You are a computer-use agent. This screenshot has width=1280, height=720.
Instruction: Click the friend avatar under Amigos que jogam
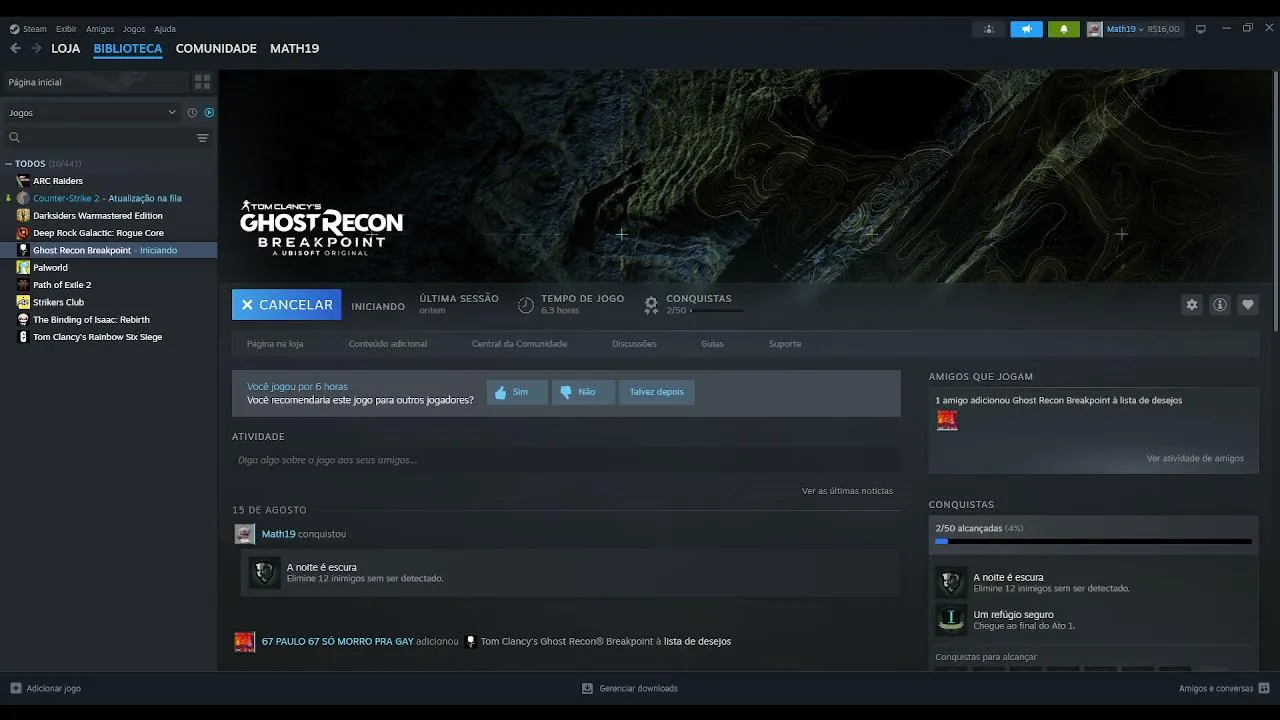(x=946, y=420)
